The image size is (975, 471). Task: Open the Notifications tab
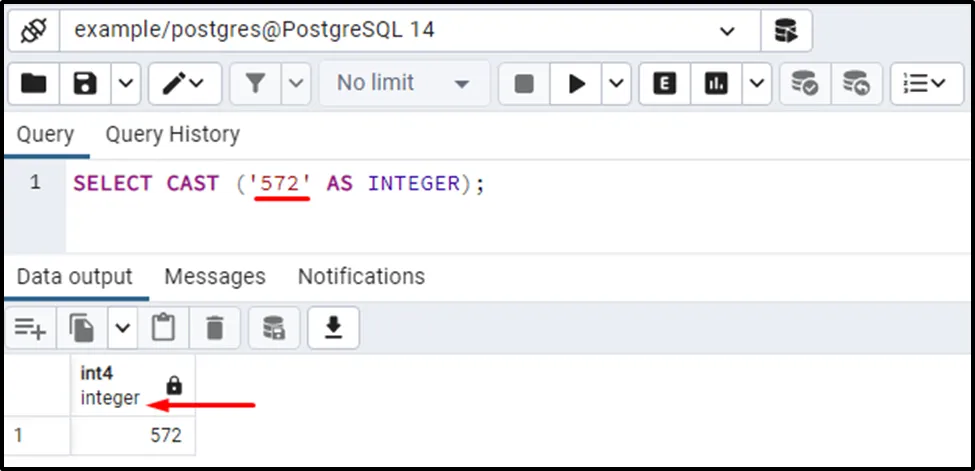[361, 276]
